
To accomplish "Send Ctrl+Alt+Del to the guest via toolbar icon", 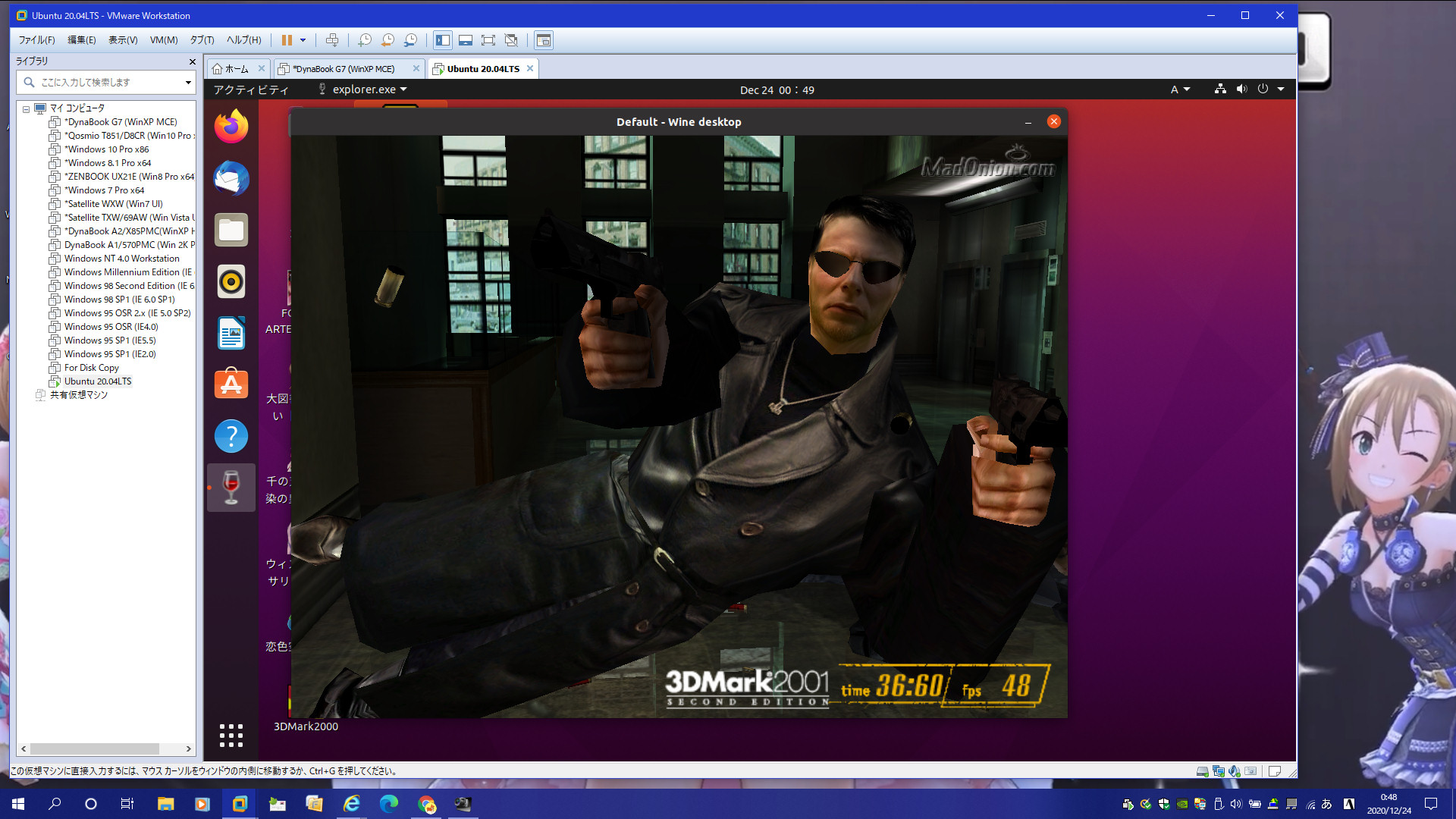I will 332,40.
